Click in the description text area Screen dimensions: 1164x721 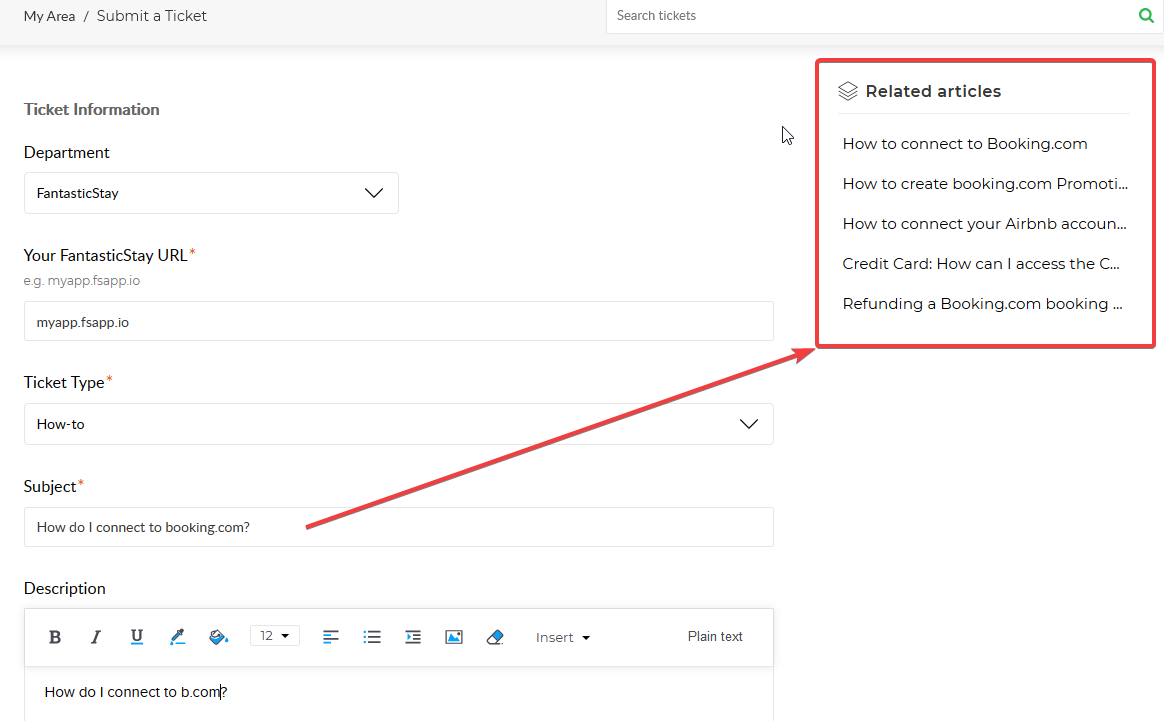point(399,694)
